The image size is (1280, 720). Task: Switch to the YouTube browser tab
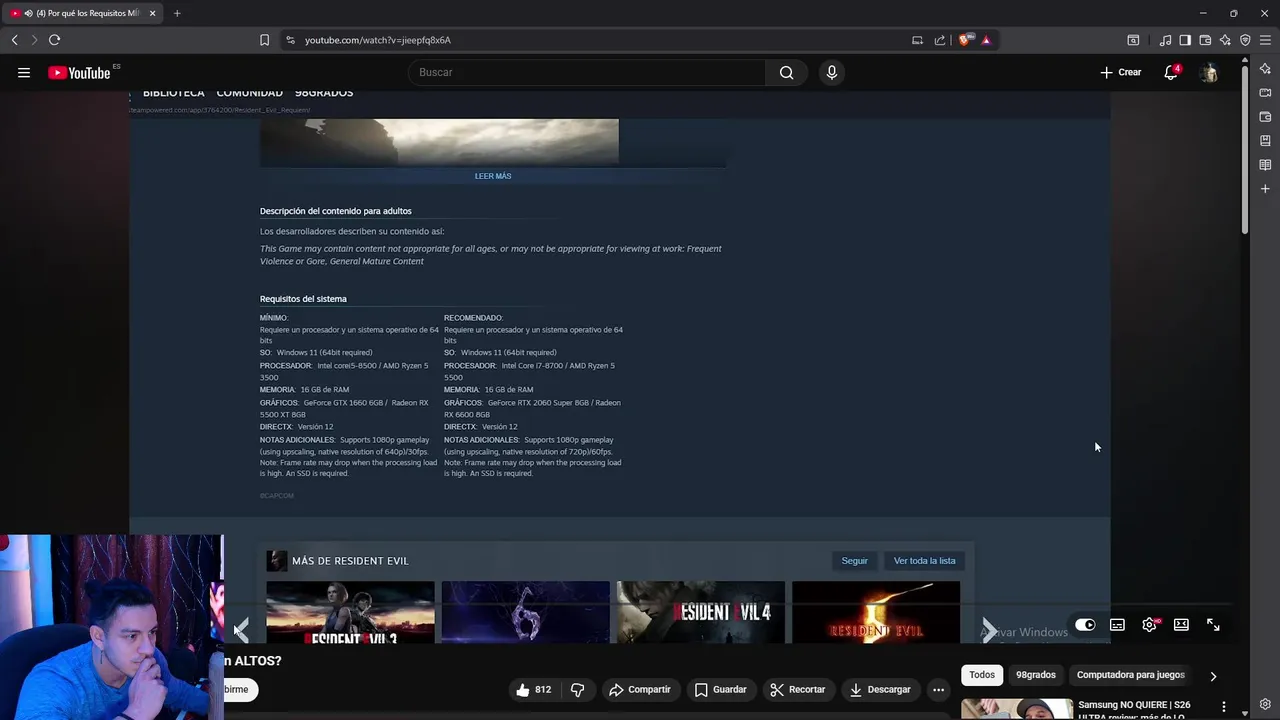pyautogui.click(x=82, y=13)
